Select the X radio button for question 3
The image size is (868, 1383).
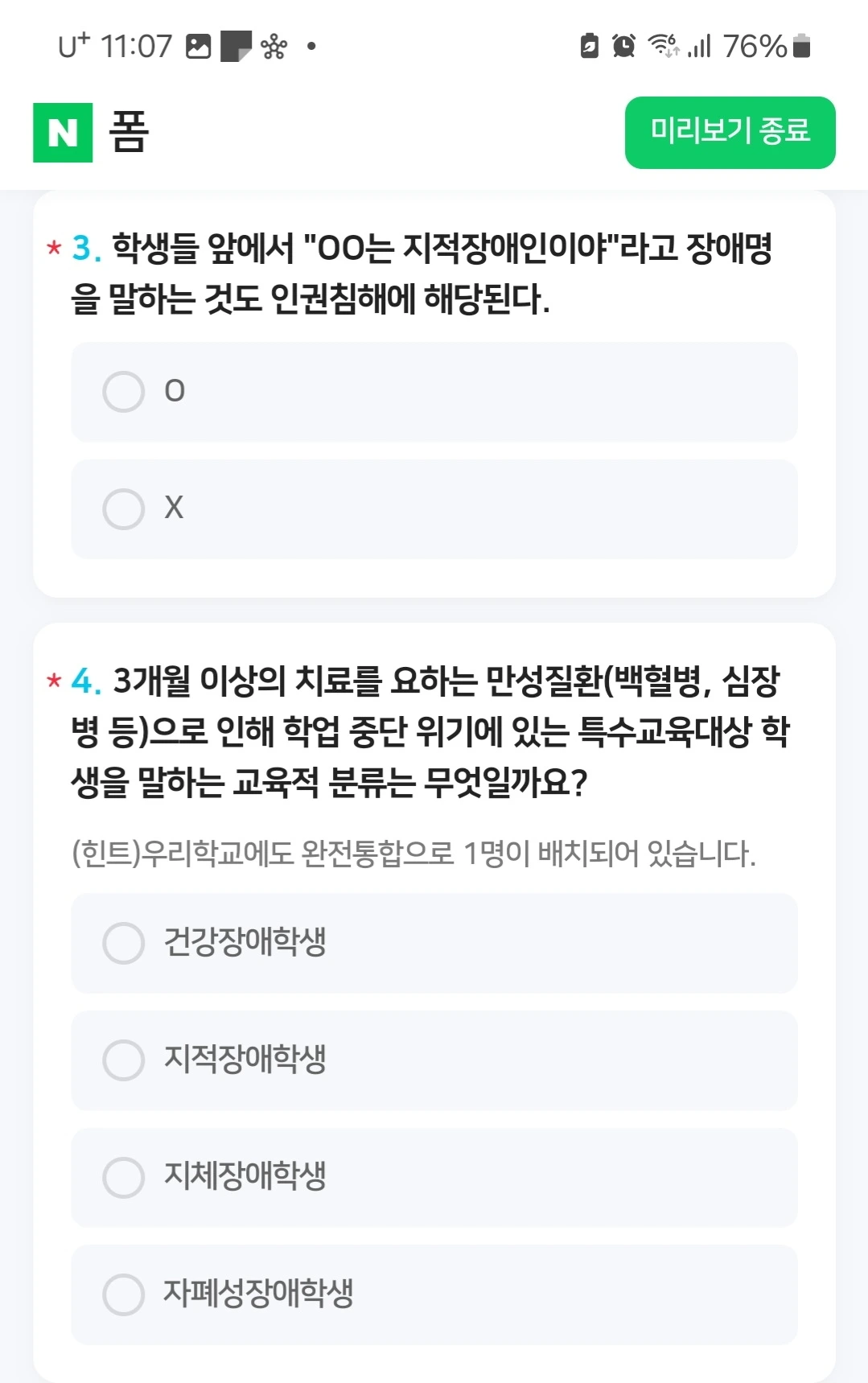(x=434, y=509)
